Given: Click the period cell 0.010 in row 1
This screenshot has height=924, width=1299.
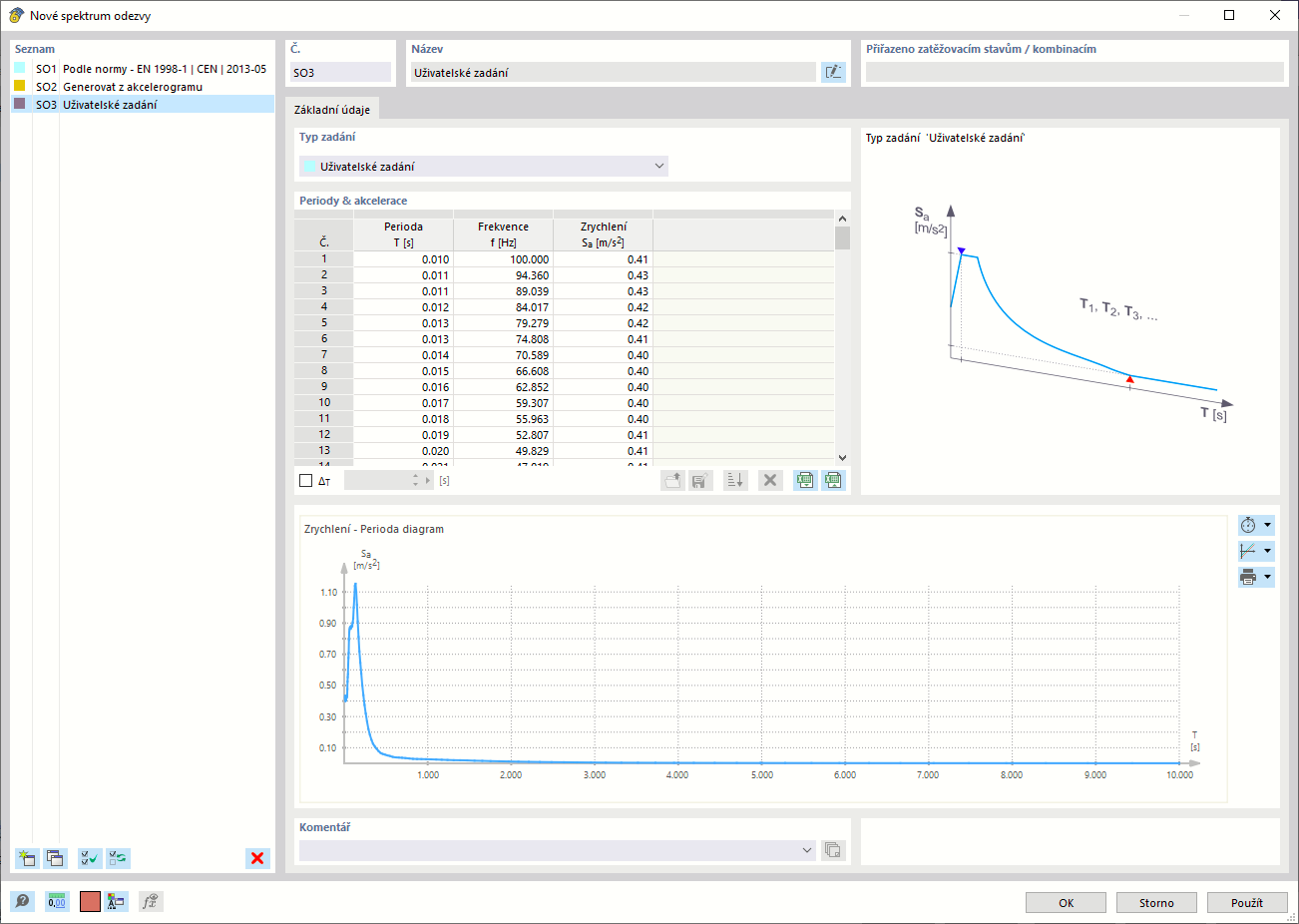Looking at the screenshot, I should click(403, 259).
